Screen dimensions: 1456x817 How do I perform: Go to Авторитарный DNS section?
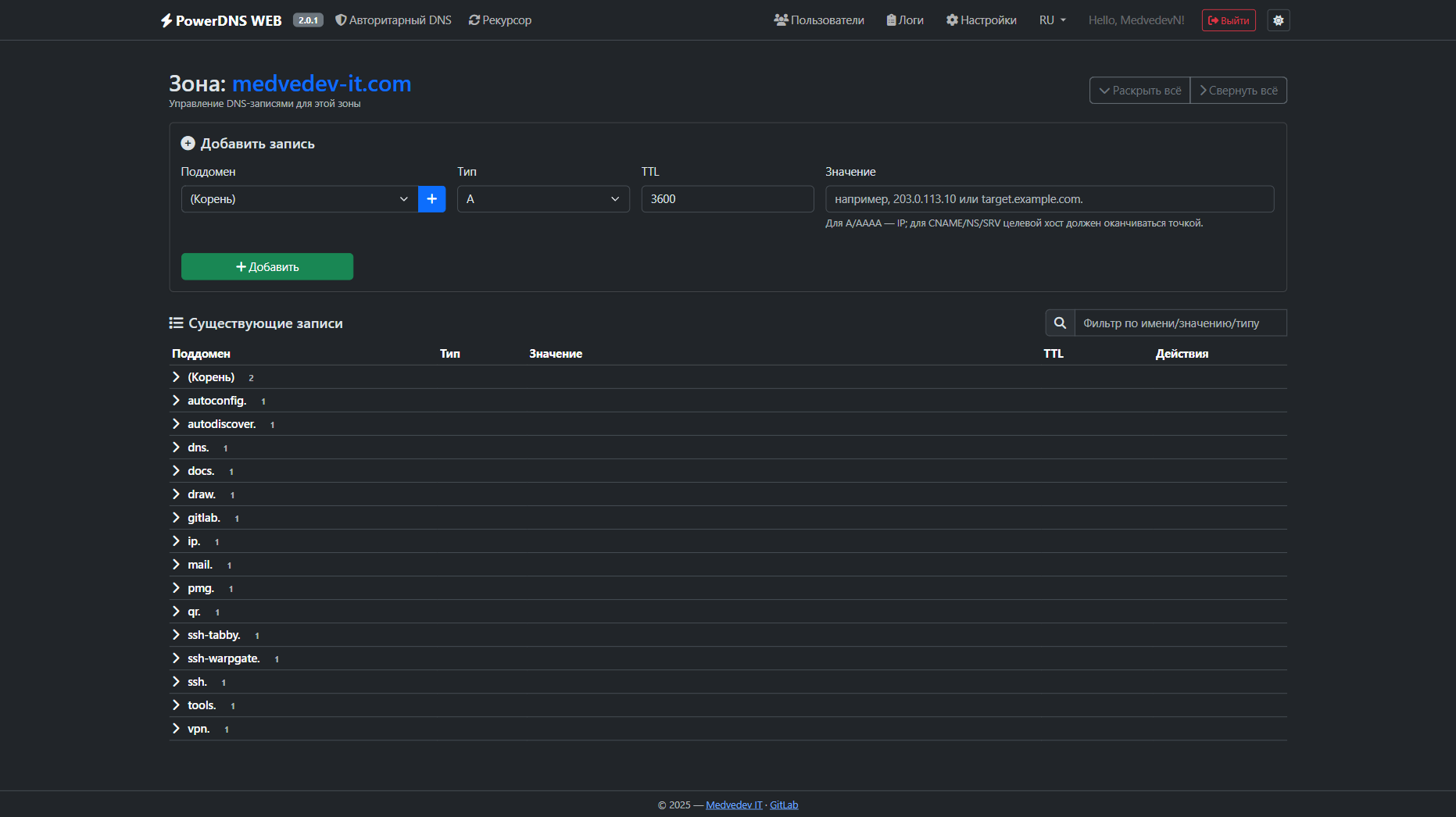click(393, 20)
